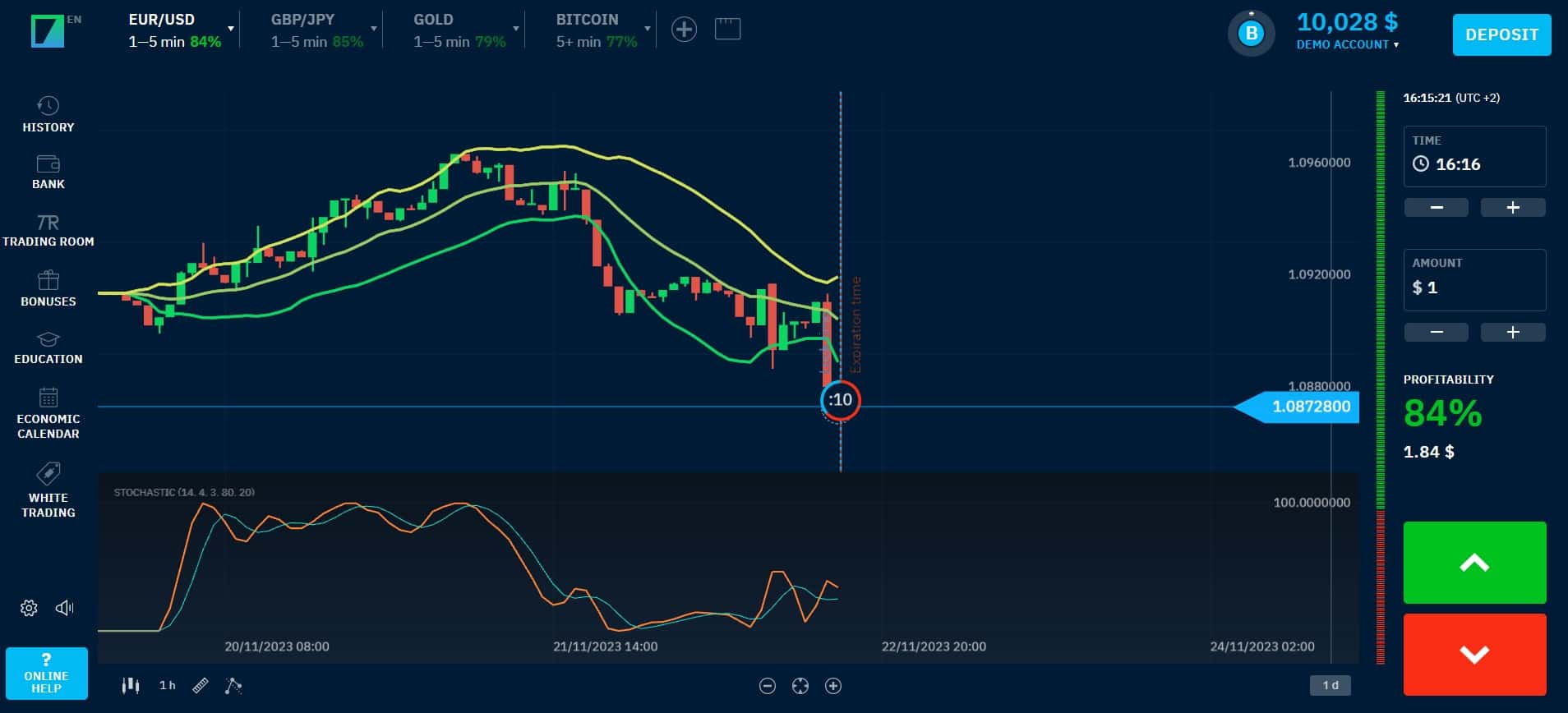Toggle sound with the speaker icon
Image resolution: width=1568 pixels, height=713 pixels.
click(x=64, y=608)
